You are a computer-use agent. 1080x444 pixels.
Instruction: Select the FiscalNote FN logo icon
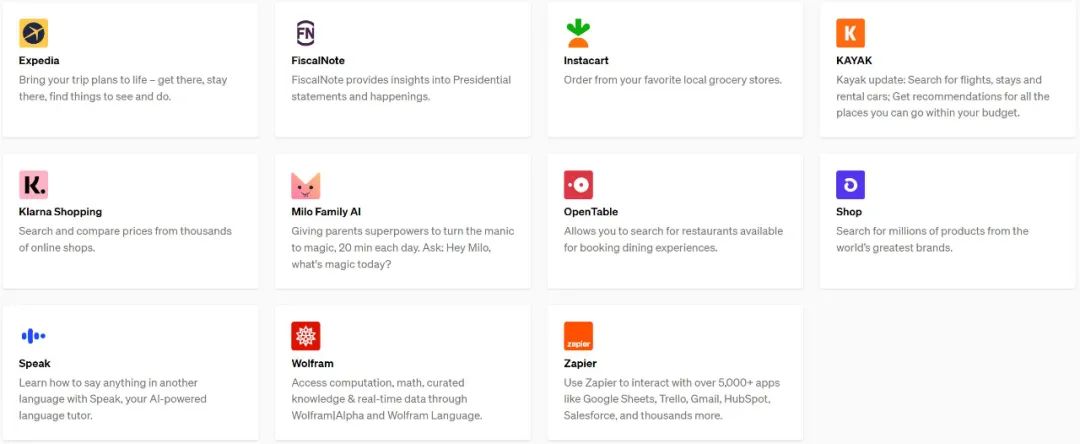(x=306, y=33)
